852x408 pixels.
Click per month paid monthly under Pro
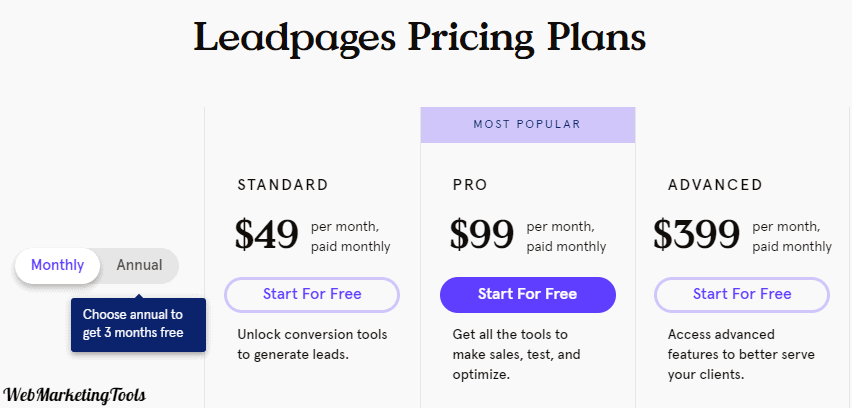point(566,237)
